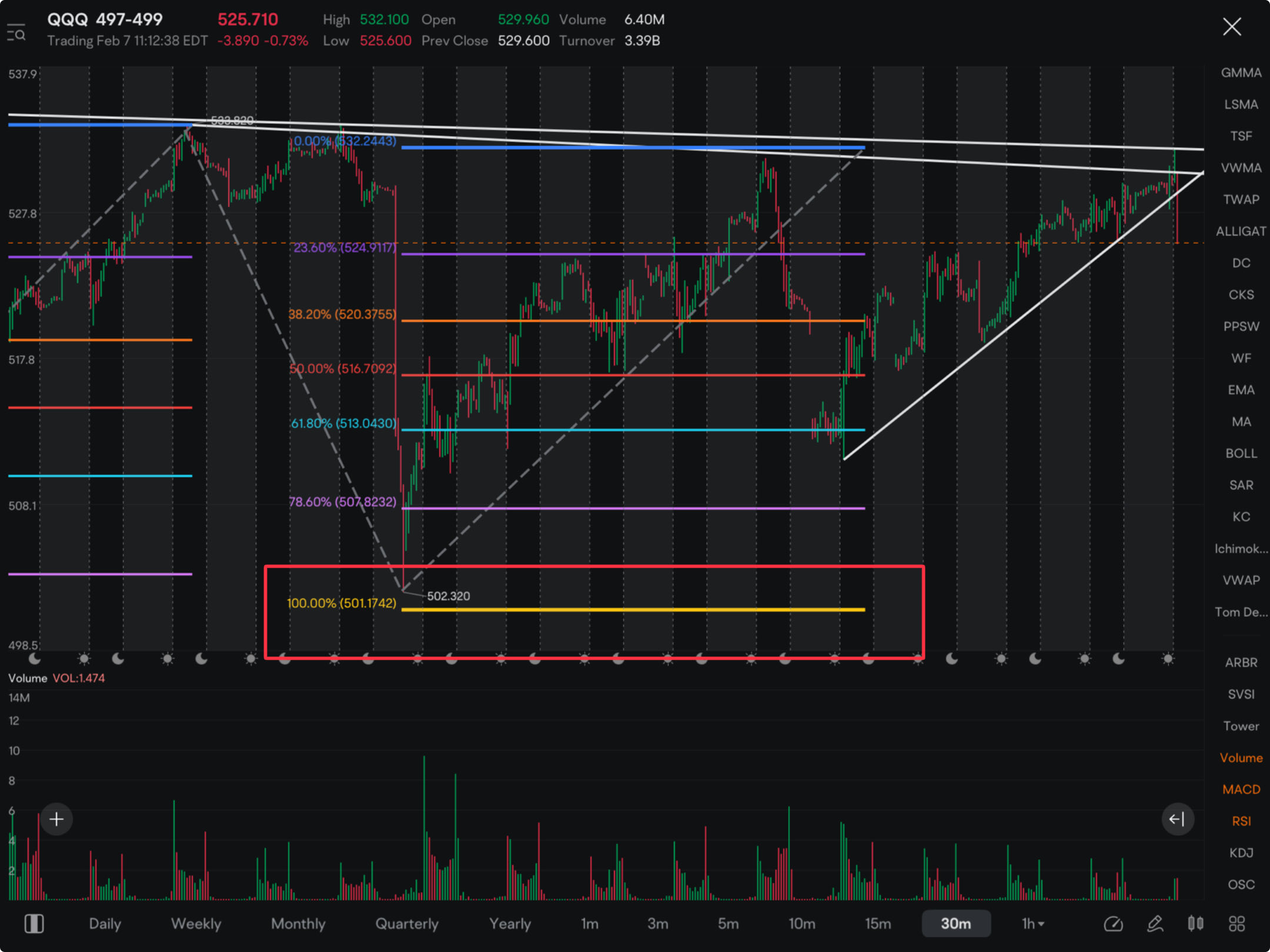The image size is (1270, 952).
Task: Toggle the highlighted RSI sub-indicator
Action: point(1241,822)
